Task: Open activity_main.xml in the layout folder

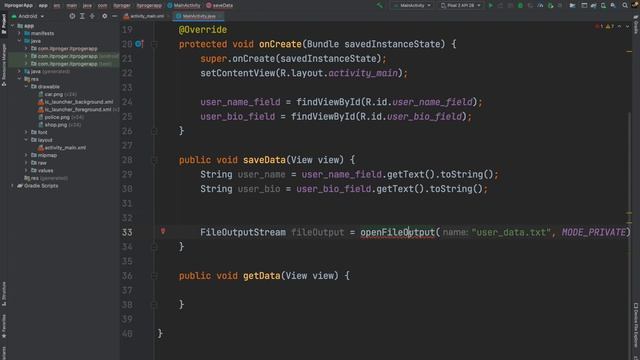Action: tap(62, 148)
